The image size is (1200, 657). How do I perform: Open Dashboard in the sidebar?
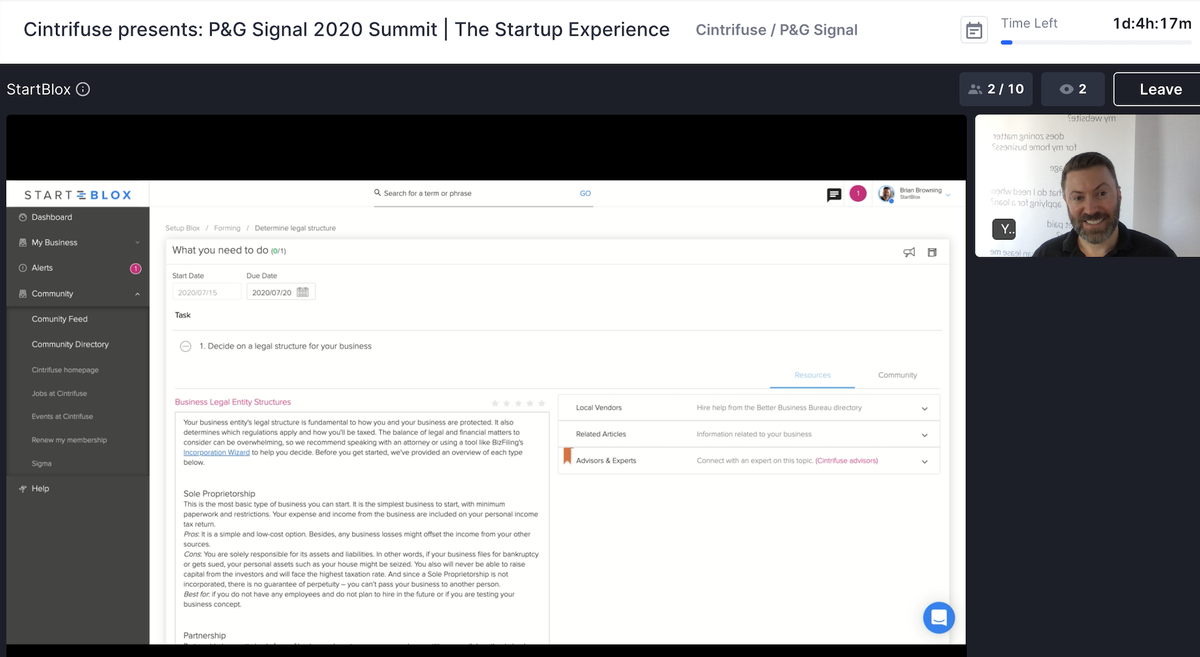coord(51,217)
